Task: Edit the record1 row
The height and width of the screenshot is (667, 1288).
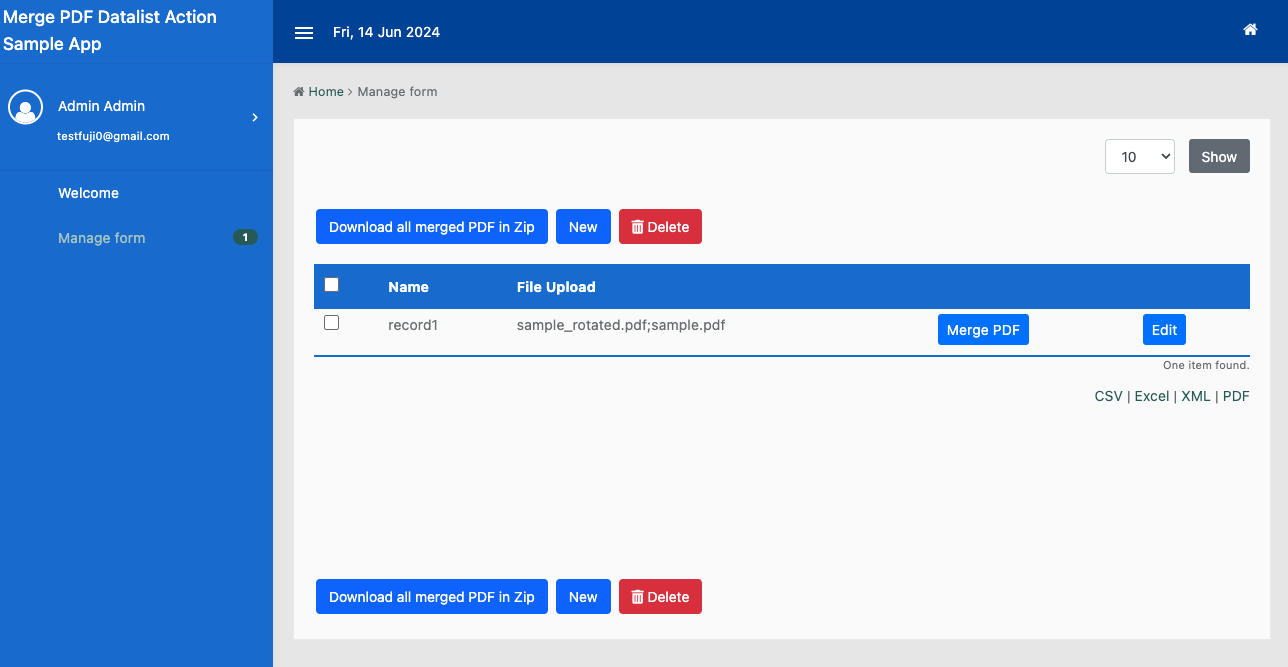Action: 1164,330
